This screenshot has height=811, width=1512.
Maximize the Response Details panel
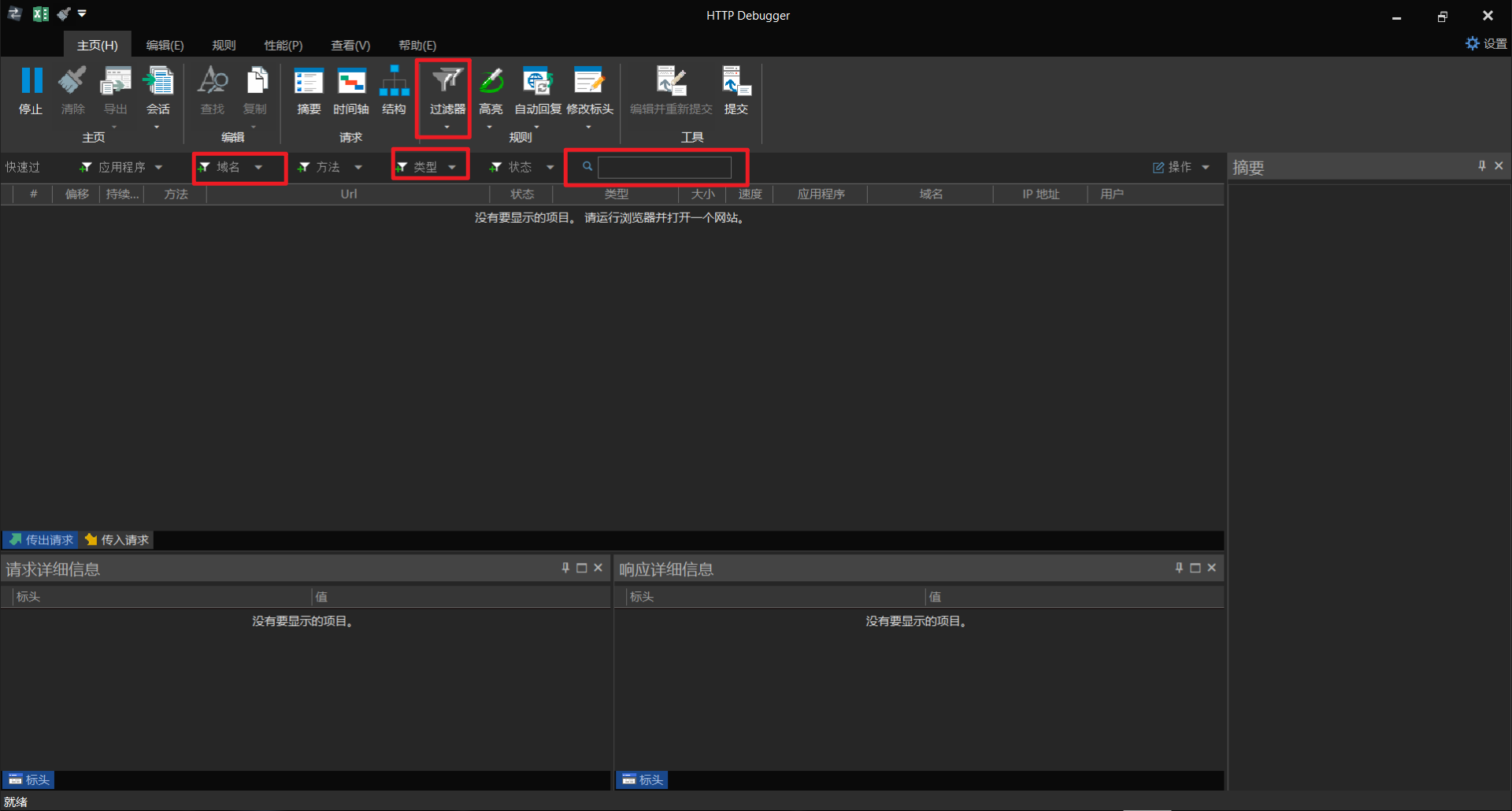coord(1195,568)
